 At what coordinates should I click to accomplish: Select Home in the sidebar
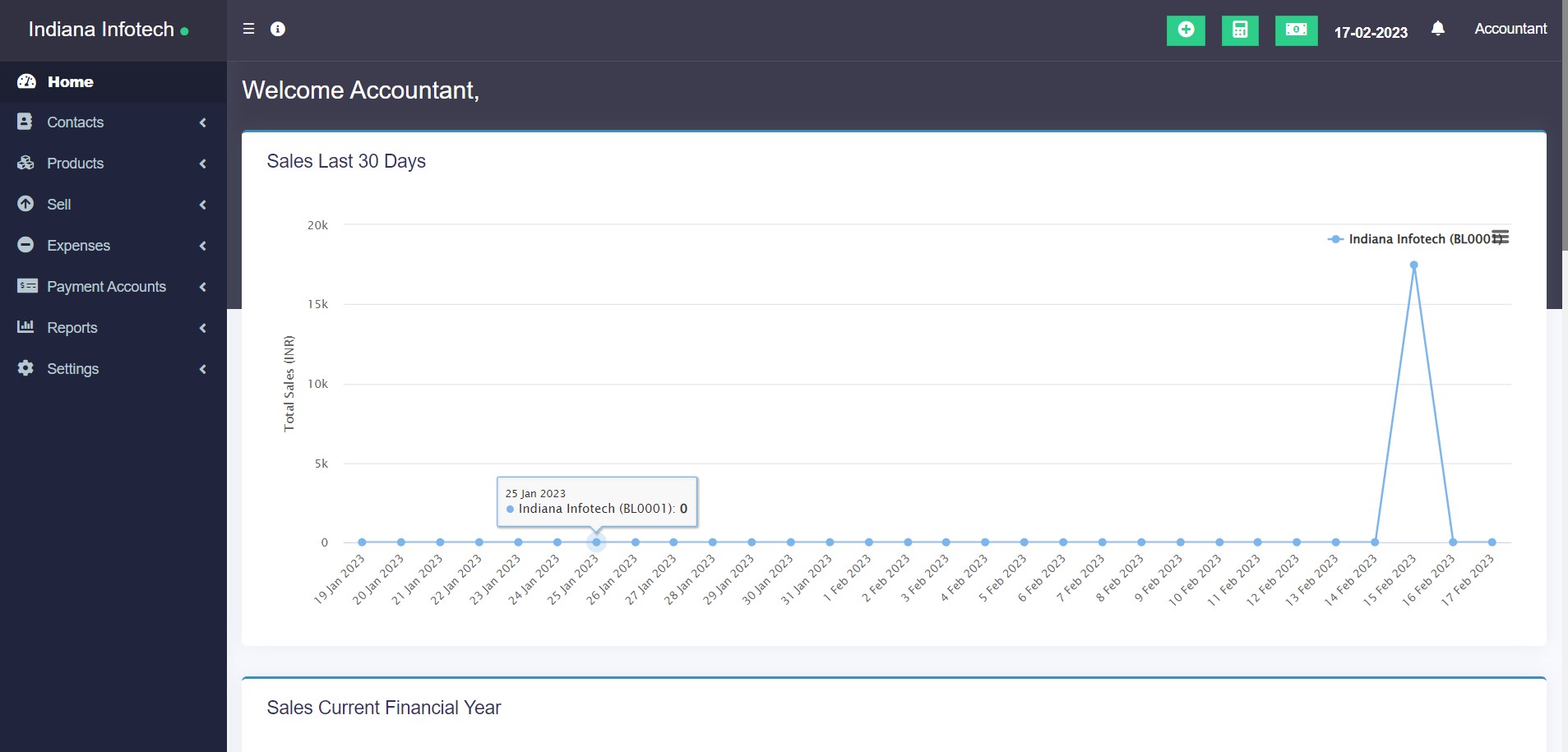coord(113,81)
